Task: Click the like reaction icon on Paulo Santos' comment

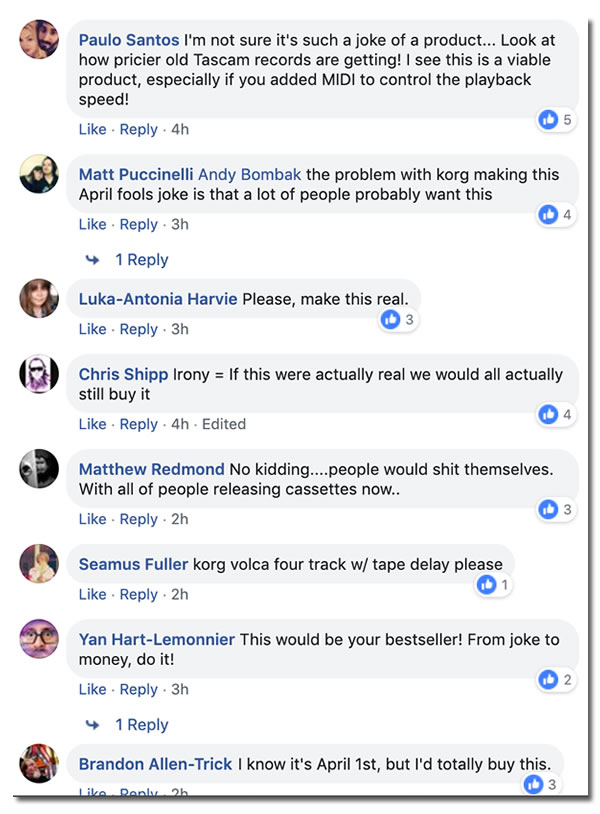Action: 548,120
